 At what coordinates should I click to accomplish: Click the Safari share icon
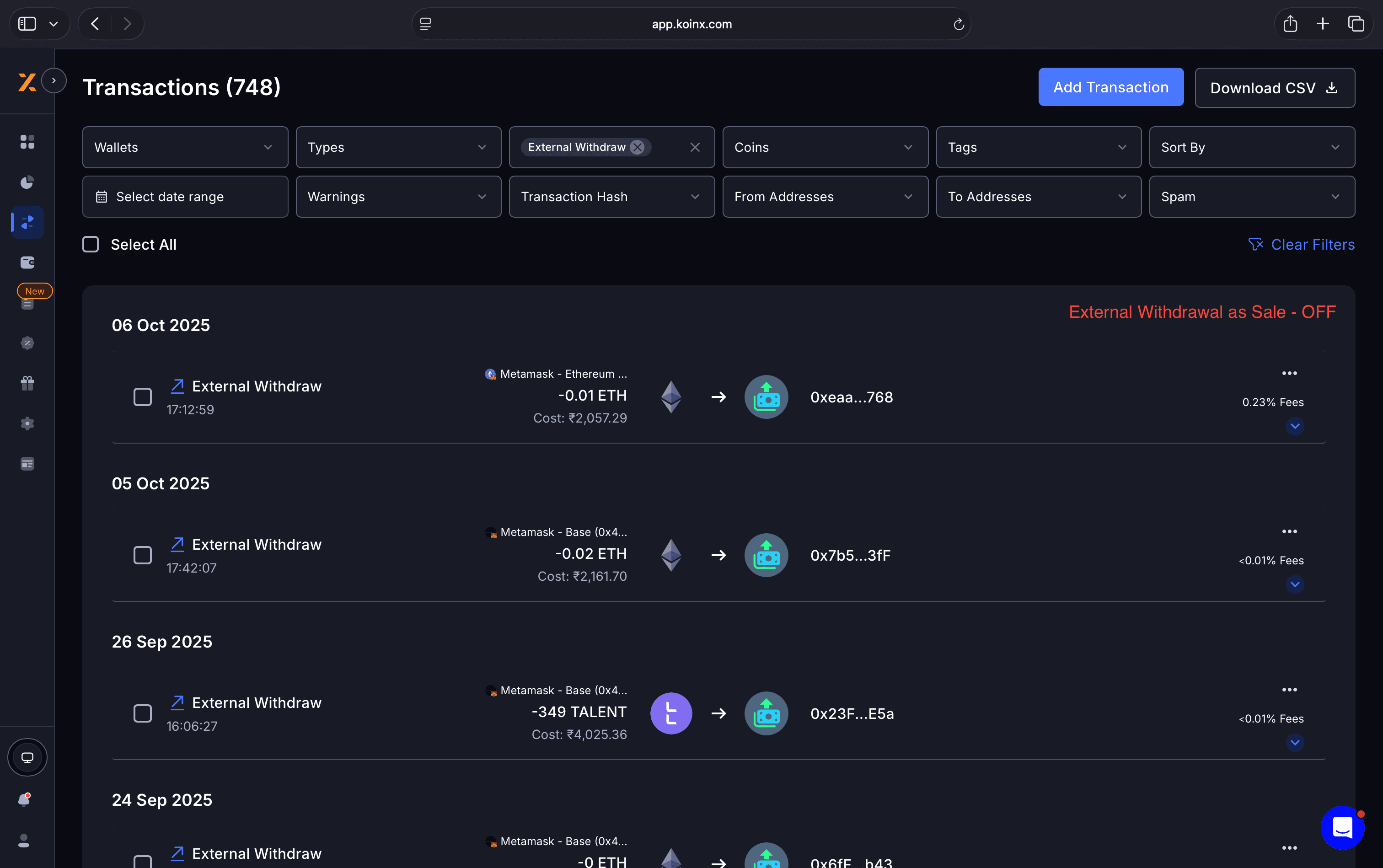coord(1290,24)
